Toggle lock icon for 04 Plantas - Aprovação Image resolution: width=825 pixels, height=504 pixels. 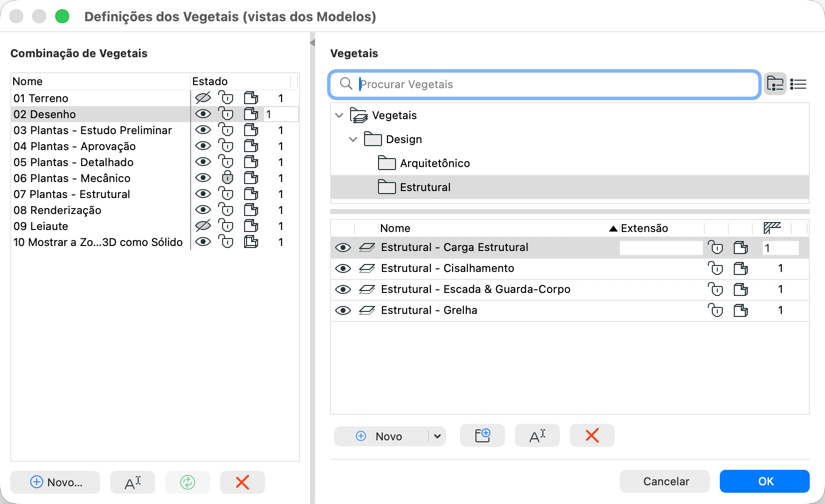point(226,146)
